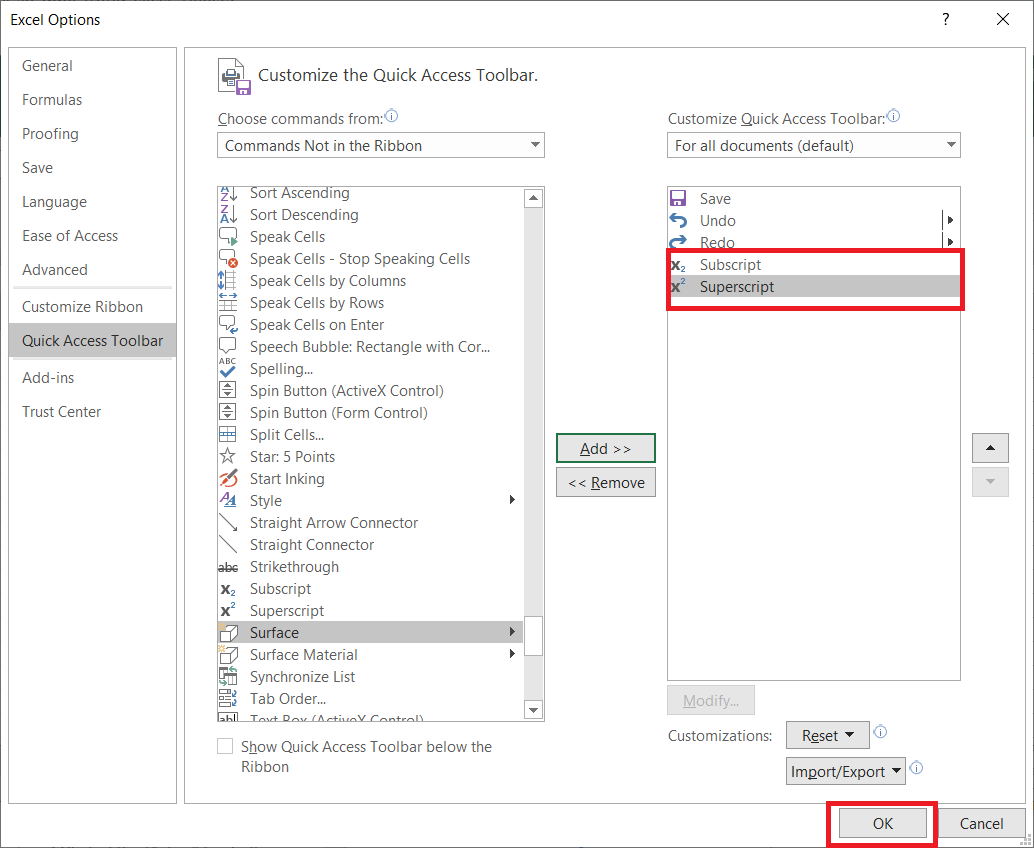Click the Synchronize List icon
Screen dimensions: 1034x848
[x=228, y=676]
